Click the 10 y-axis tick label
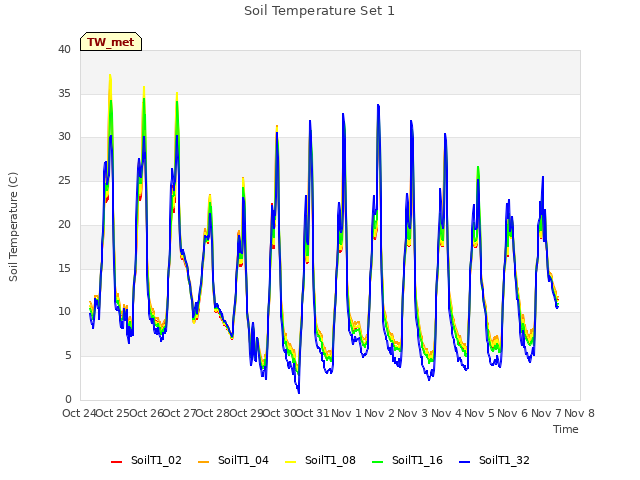 (x=64, y=312)
